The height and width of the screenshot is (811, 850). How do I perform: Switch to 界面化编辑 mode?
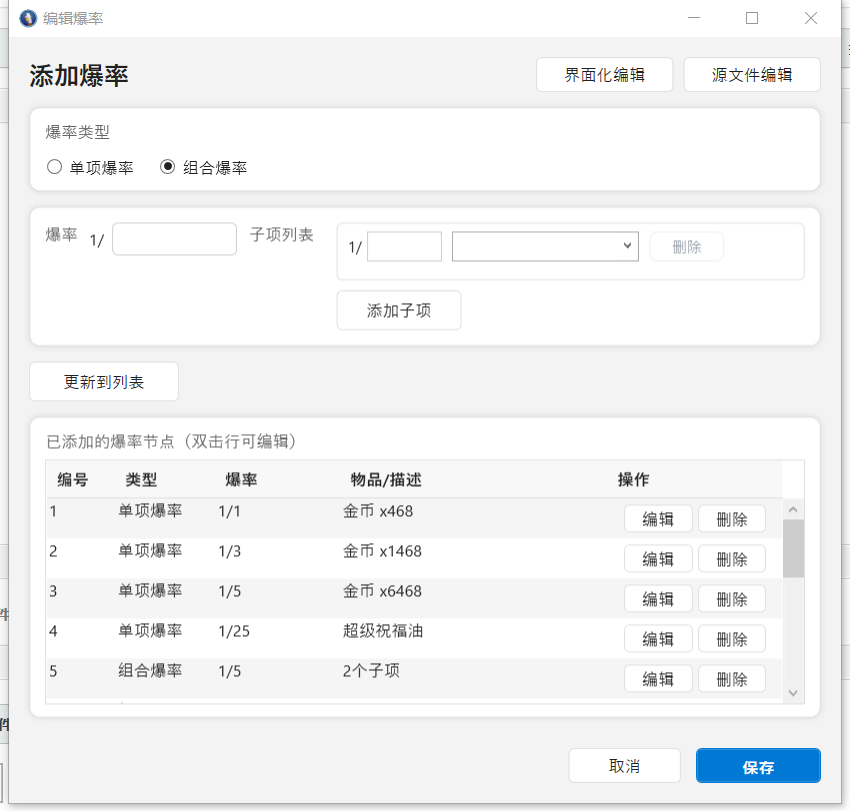[604, 74]
